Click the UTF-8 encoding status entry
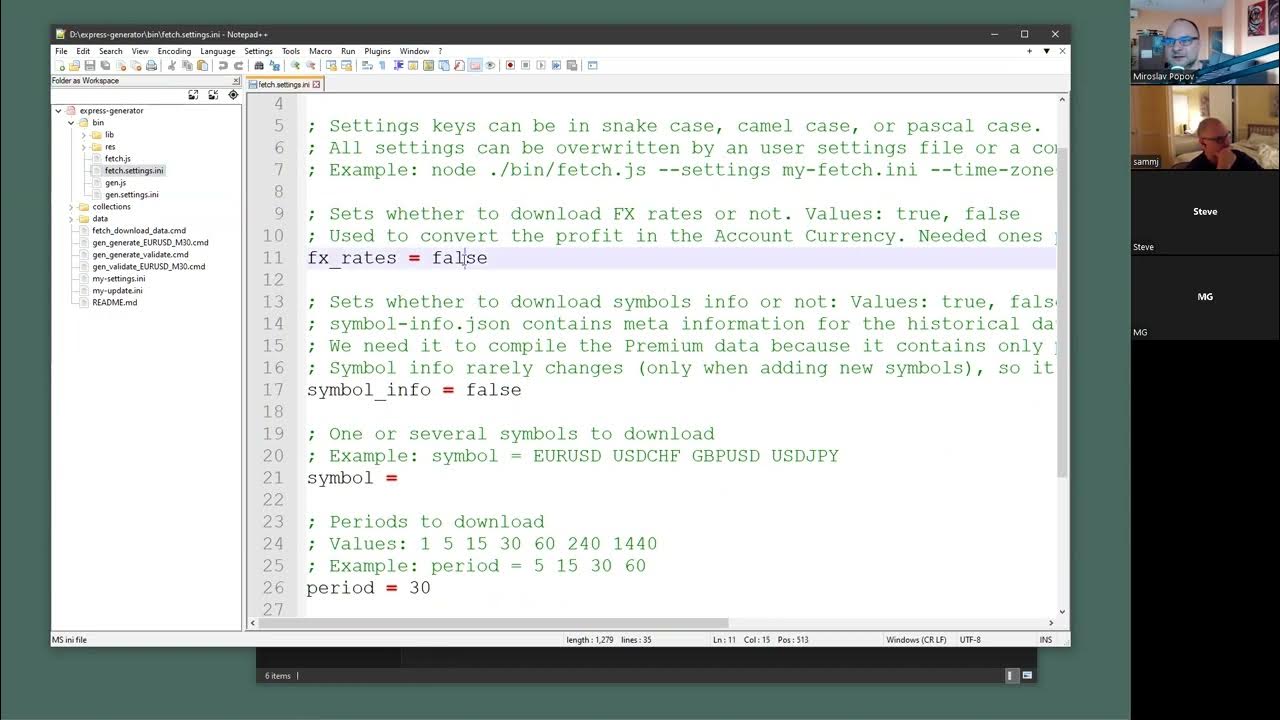The height and width of the screenshot is (720, 1280). click(970, 640)
